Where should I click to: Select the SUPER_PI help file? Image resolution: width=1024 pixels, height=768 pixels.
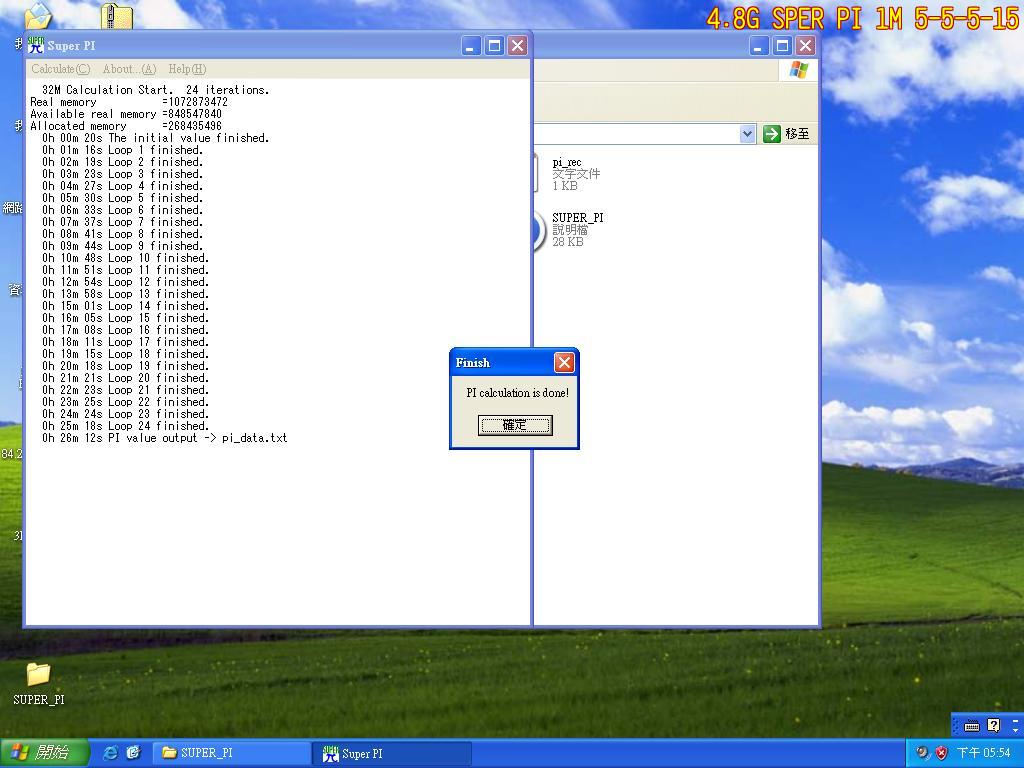point(577,229)
